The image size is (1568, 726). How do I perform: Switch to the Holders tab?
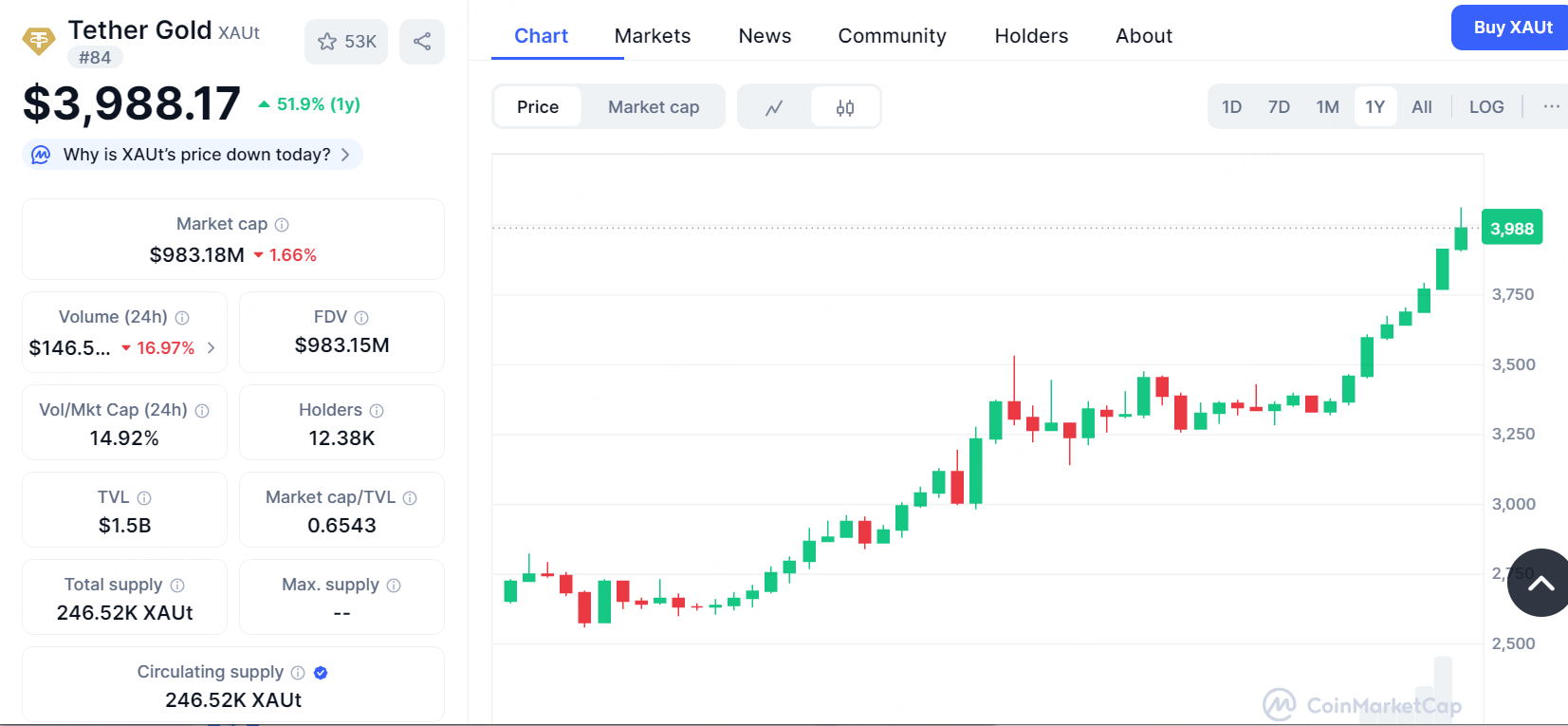(x=1031, y=36)
